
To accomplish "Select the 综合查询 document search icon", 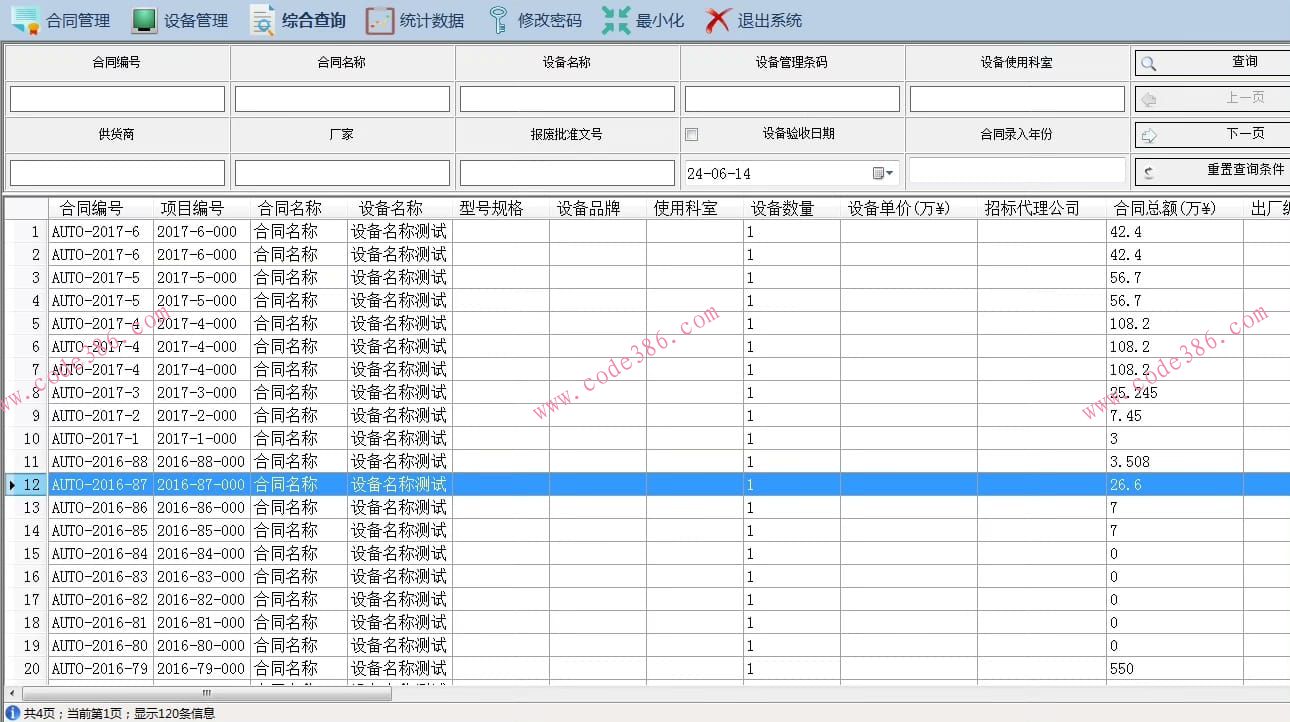I will tap(262, 20).
